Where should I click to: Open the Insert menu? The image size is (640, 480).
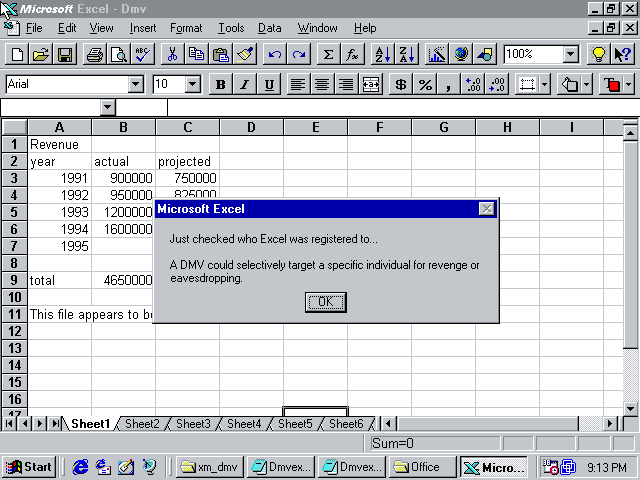pyautogui.click(x=143, y=28)
